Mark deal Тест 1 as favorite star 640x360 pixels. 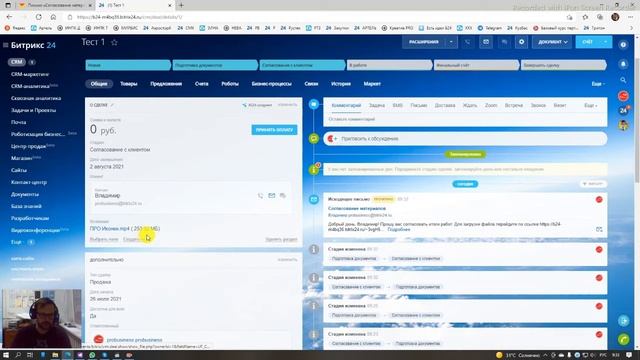pyautogui.click(x=114, y=42)
